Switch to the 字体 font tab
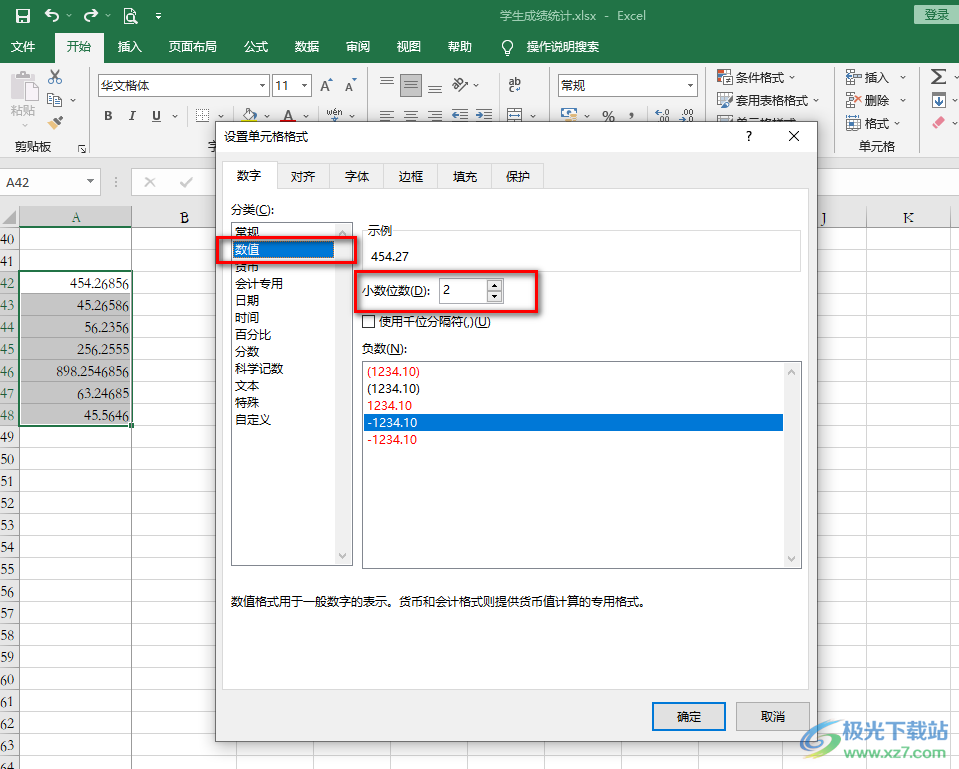 pyautogui.click(x=357, y=177)
